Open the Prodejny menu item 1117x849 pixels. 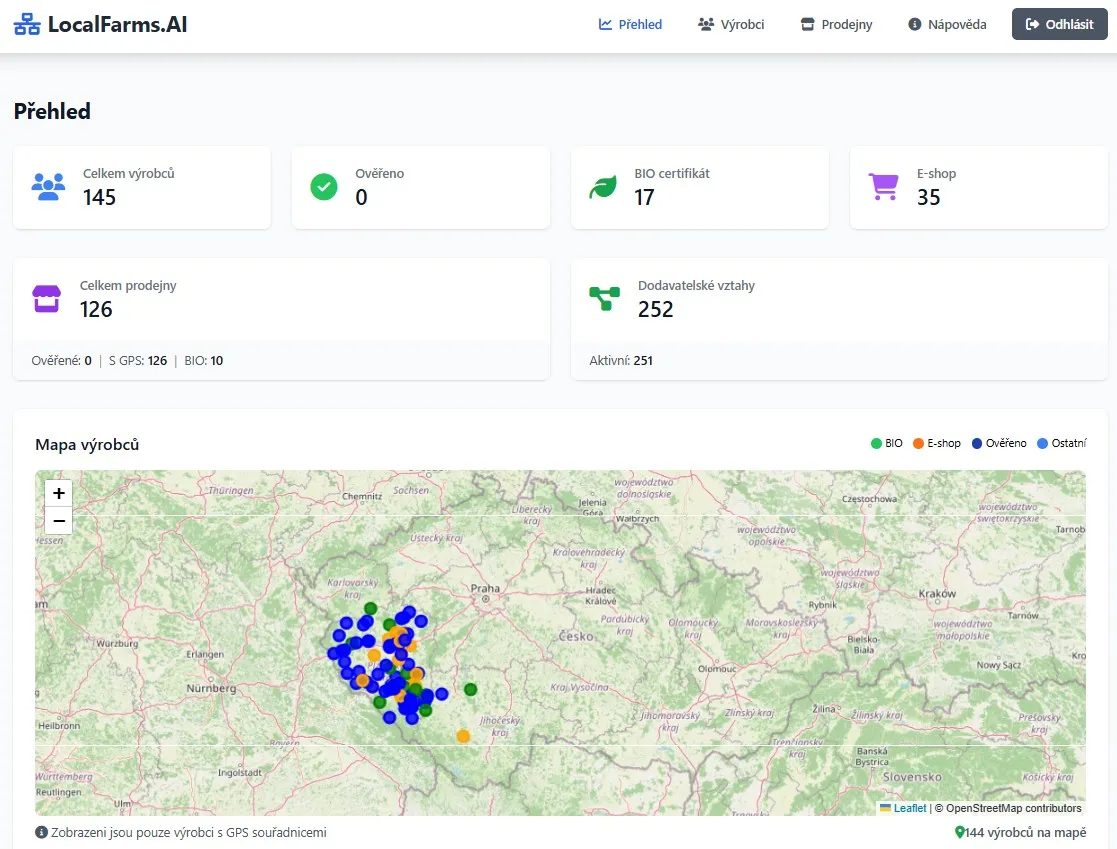click(836, 24)
